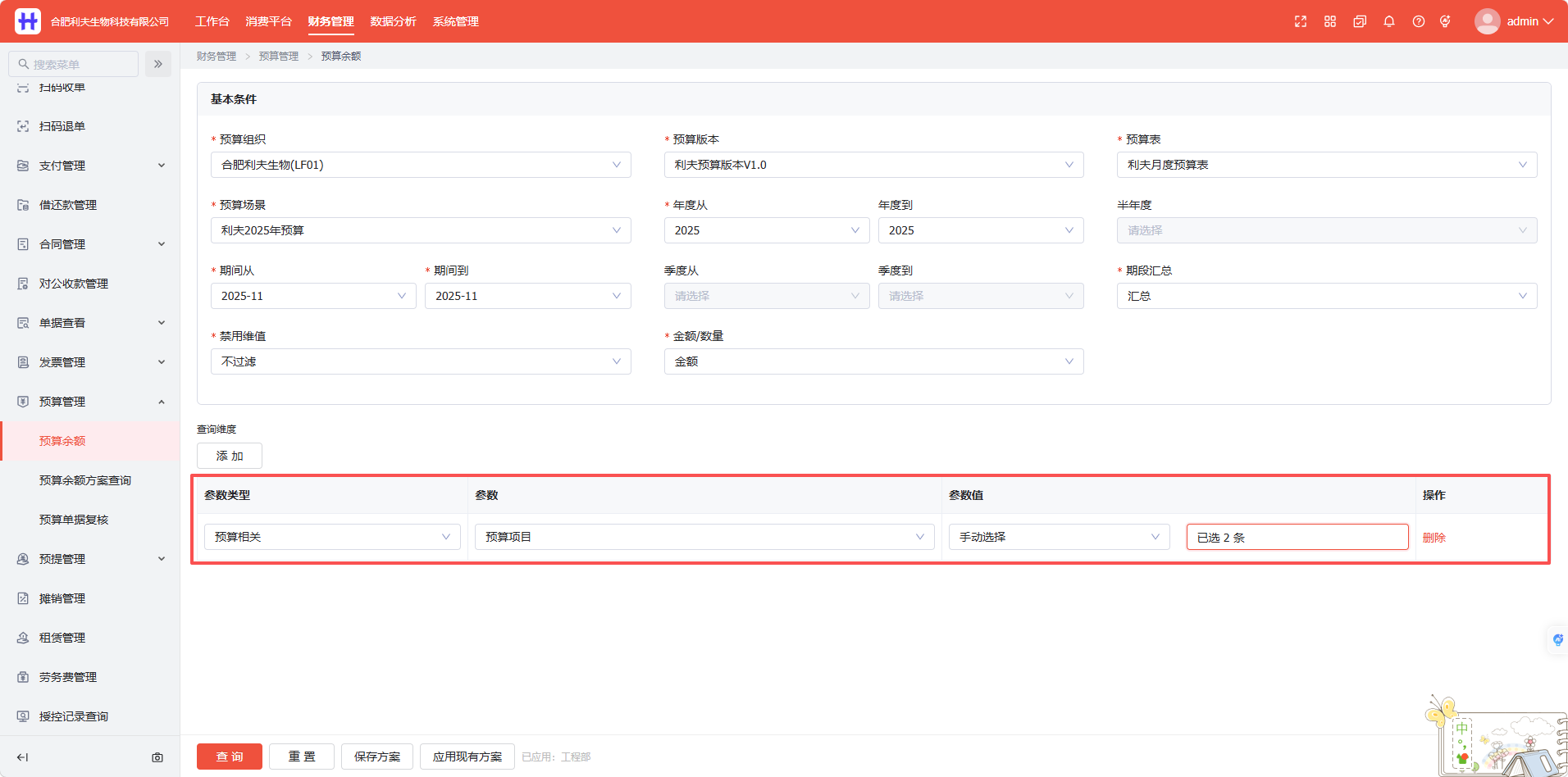
Task: Click 预算管理 breadcrumb link
Action: pos(279,56)
